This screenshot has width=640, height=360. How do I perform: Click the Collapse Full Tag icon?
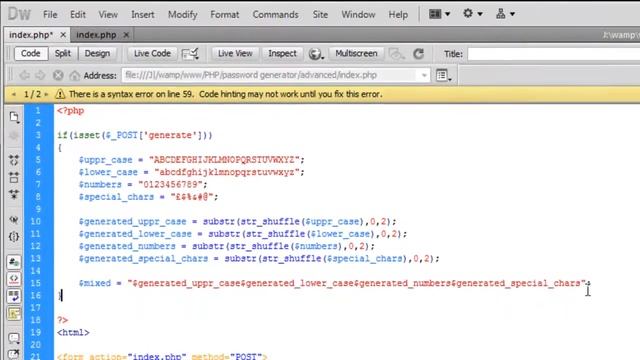[x=14, y=160]
